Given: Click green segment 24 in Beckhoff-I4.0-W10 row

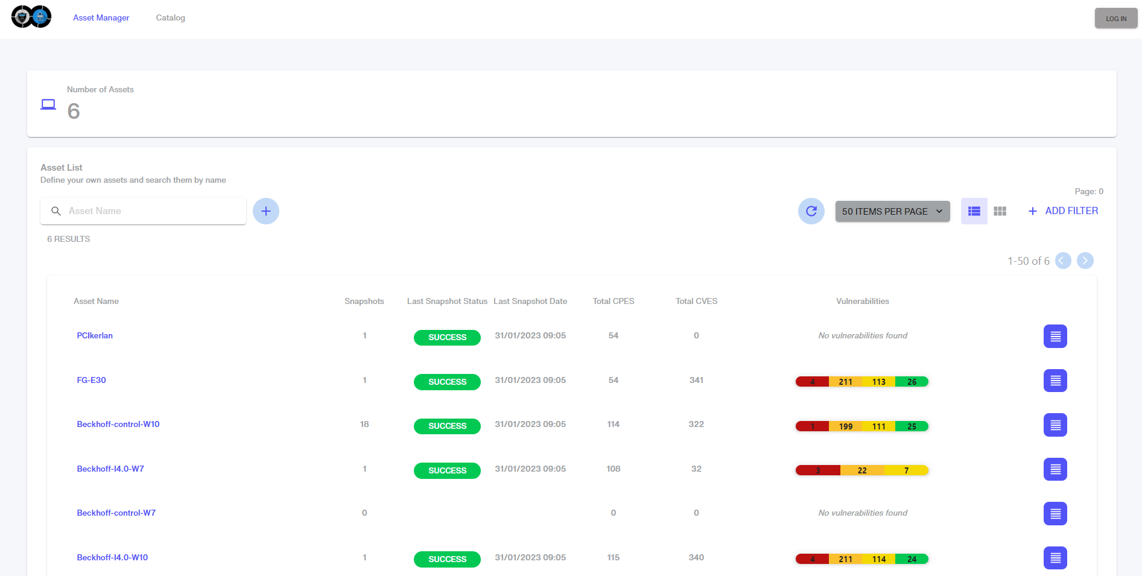Looking at the screenshot, I should pyautogui.click(x=912, y=559).
